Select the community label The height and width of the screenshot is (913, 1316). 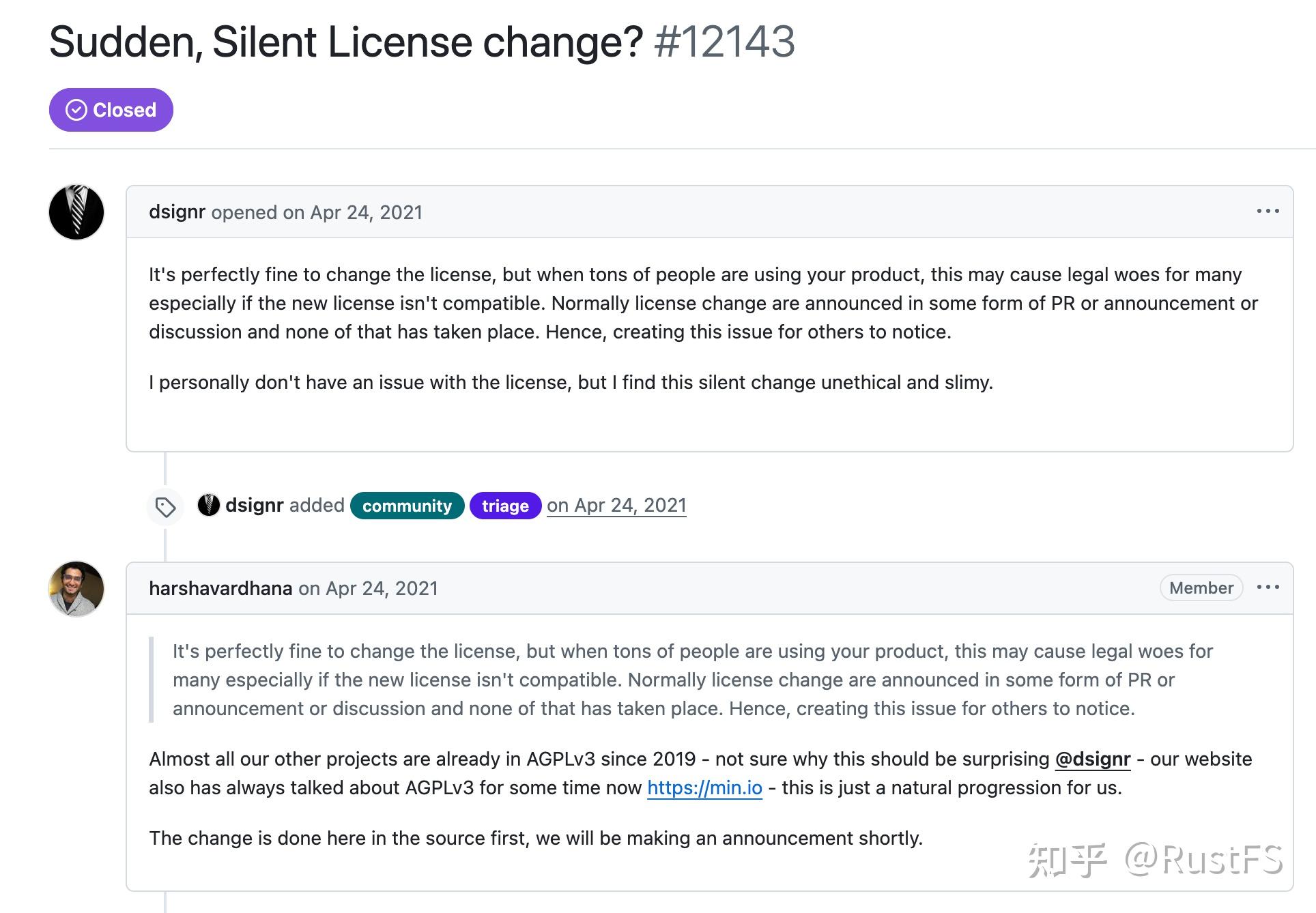[407, 506]
